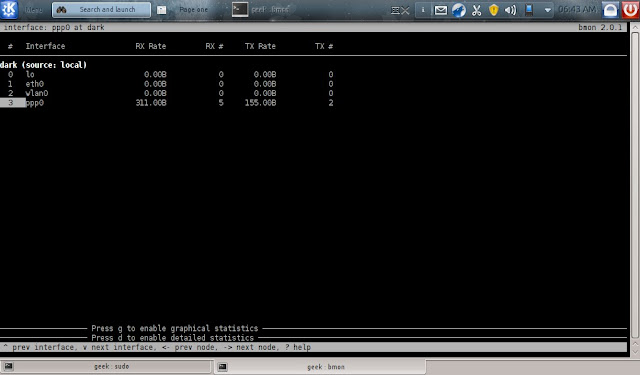Open the notifications info tray icon
The image size is (640, 375).
click(x=423, y=10)
